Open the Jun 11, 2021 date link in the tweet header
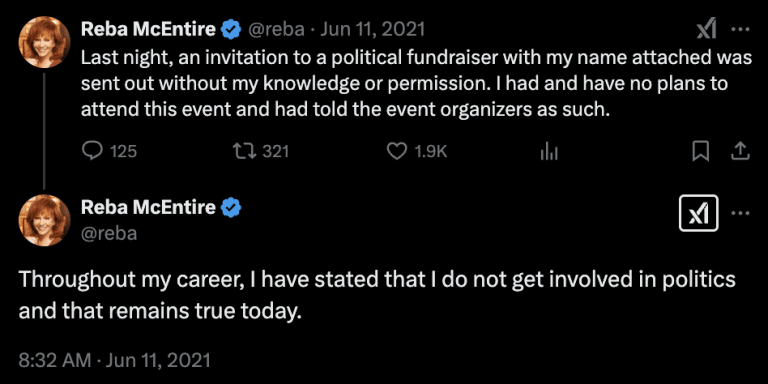 click(372, 30)
